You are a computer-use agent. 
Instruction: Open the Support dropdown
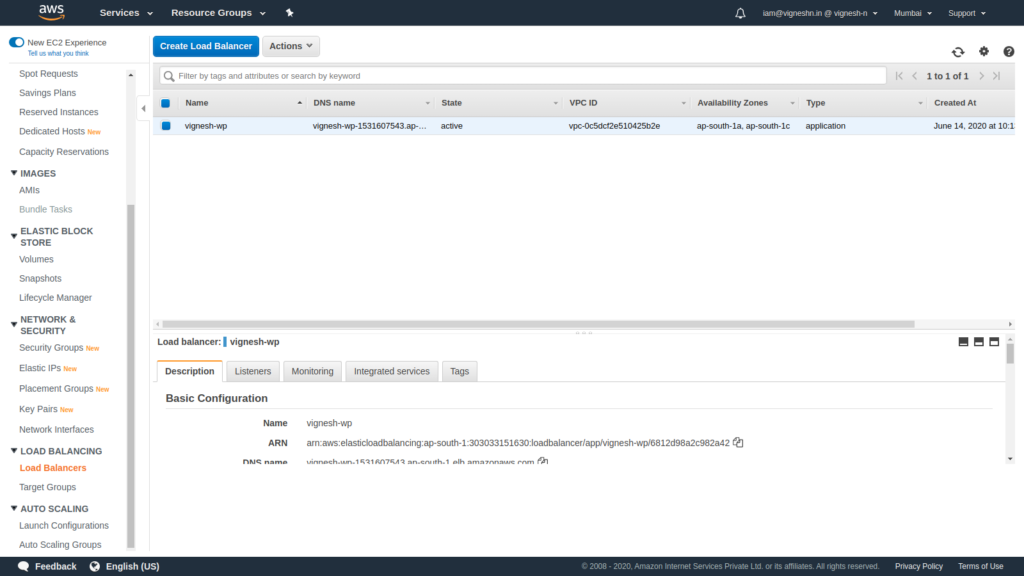[967, 13]
